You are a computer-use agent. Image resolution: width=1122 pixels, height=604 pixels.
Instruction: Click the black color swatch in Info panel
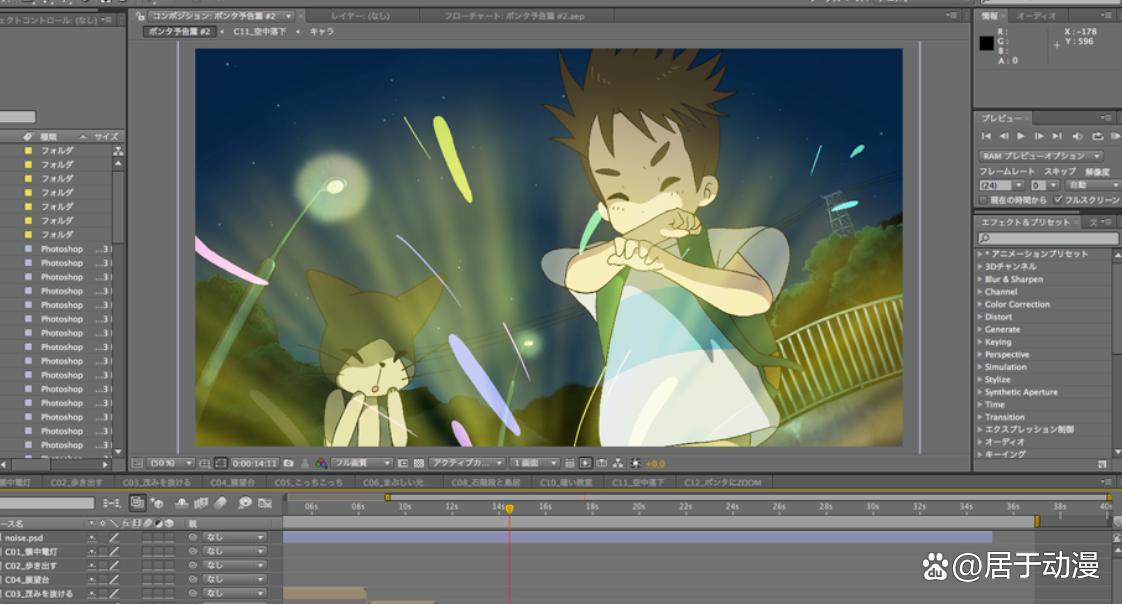(x=986, y=43)
